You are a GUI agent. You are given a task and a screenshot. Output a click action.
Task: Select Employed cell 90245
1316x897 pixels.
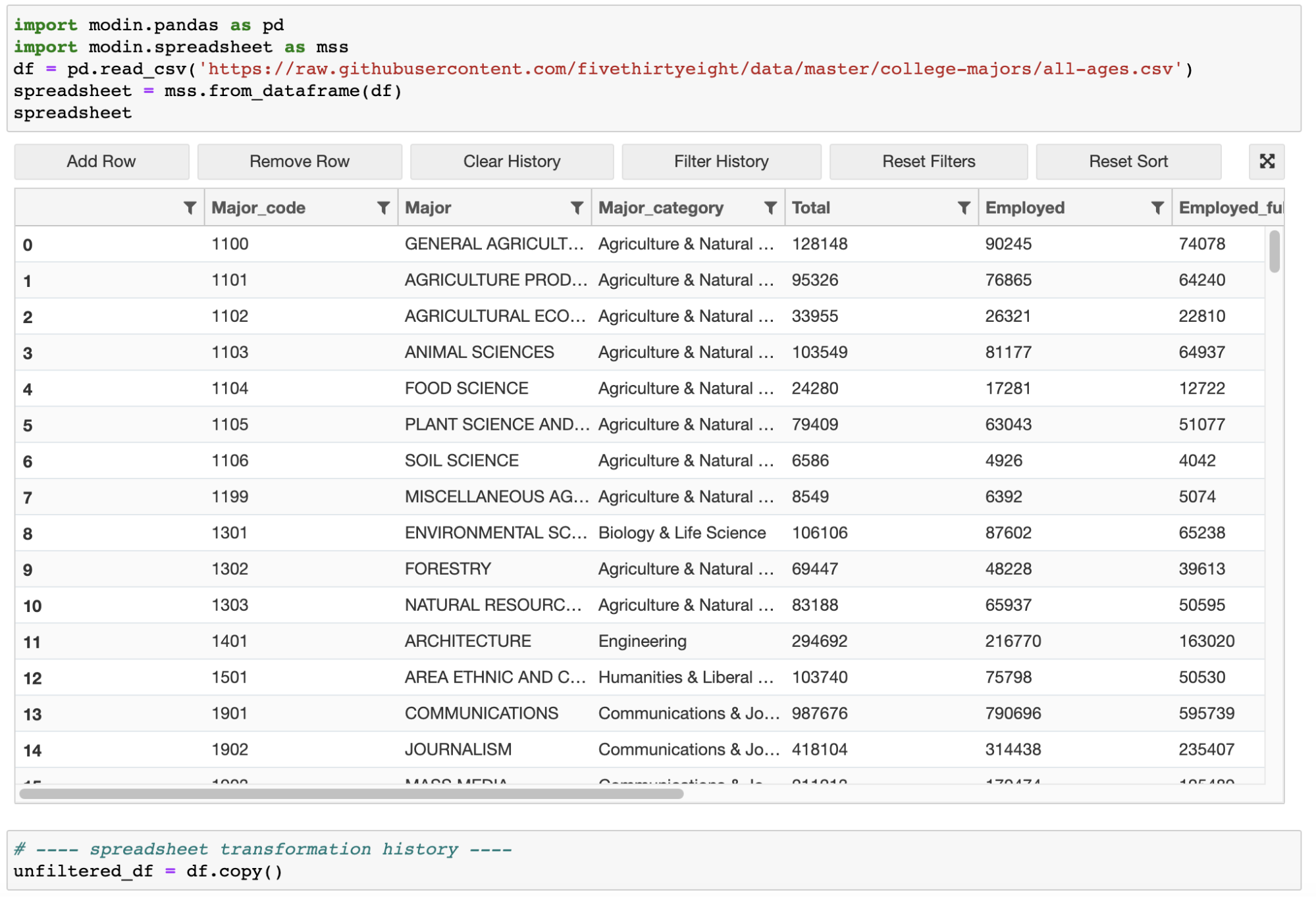pos(1075,244)
